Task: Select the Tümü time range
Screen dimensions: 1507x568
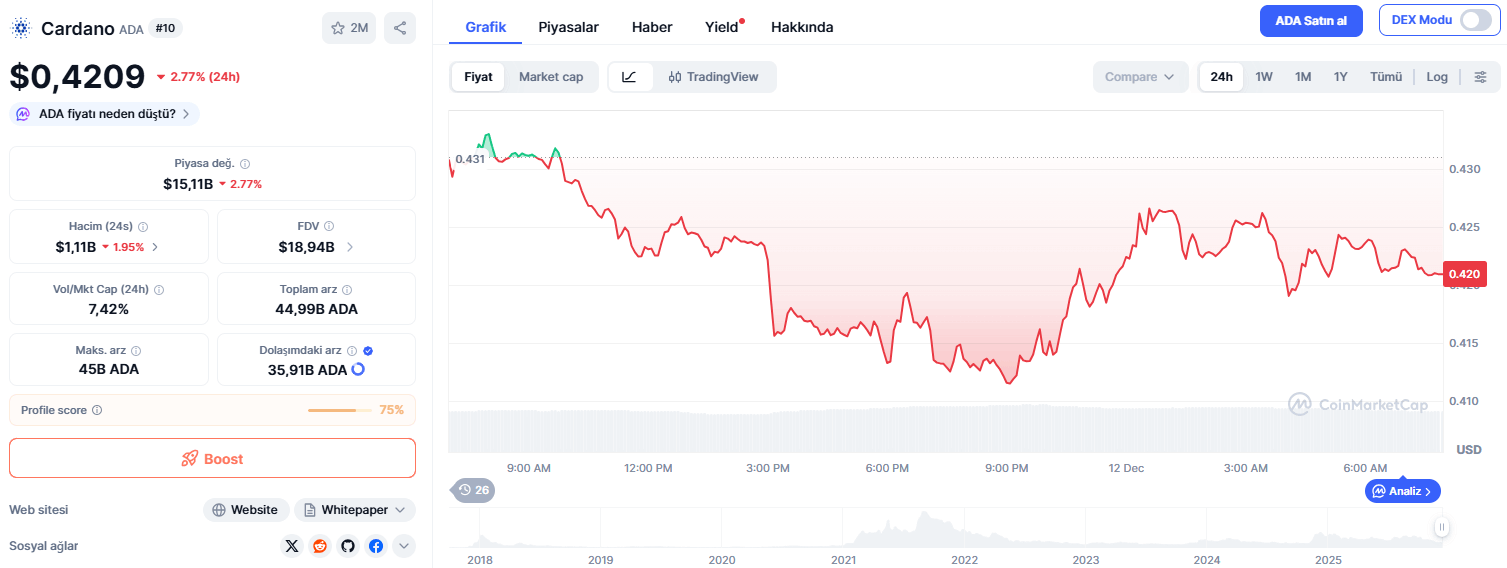Action: 1386,77
